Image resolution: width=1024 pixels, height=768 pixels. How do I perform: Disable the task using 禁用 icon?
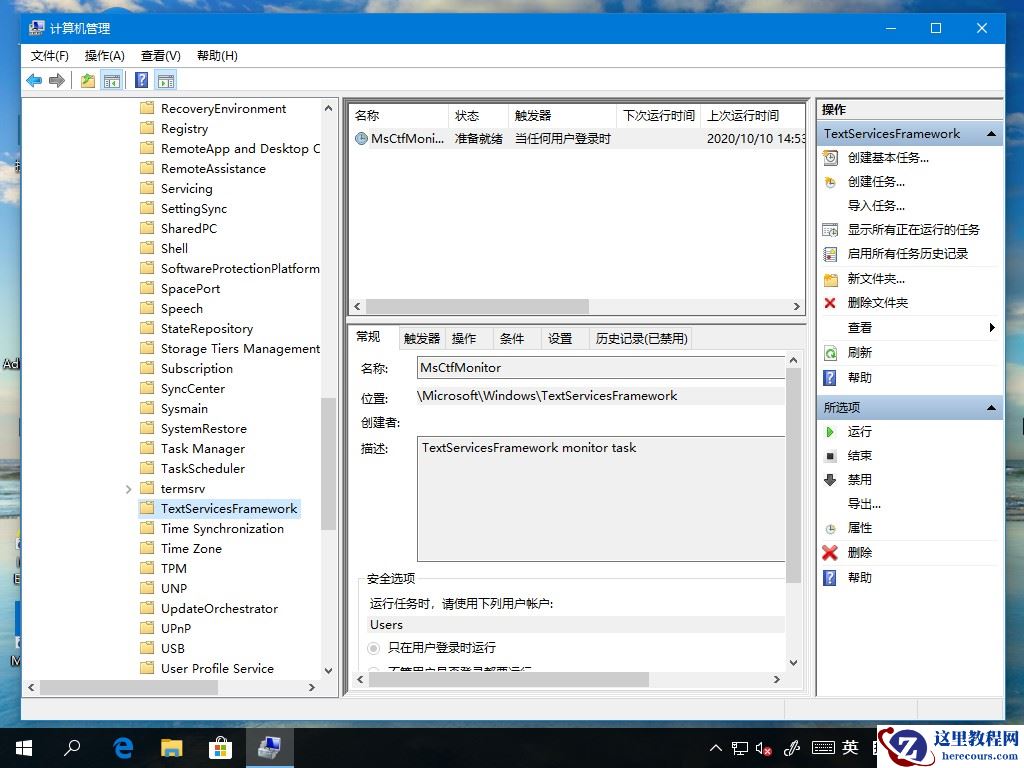(x=856, y=479)
